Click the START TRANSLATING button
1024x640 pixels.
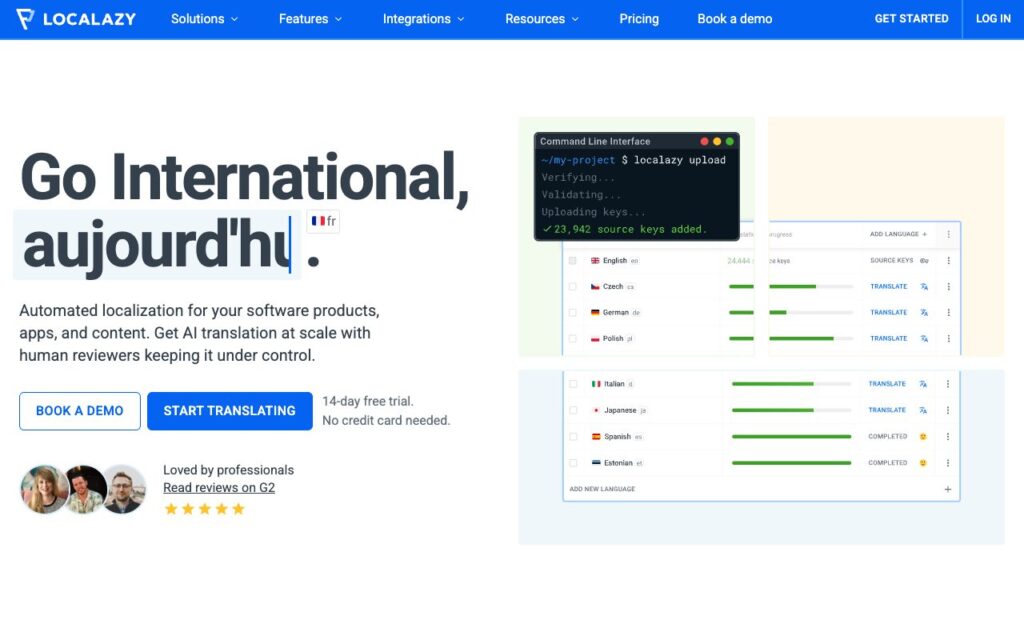pos(230,411)
